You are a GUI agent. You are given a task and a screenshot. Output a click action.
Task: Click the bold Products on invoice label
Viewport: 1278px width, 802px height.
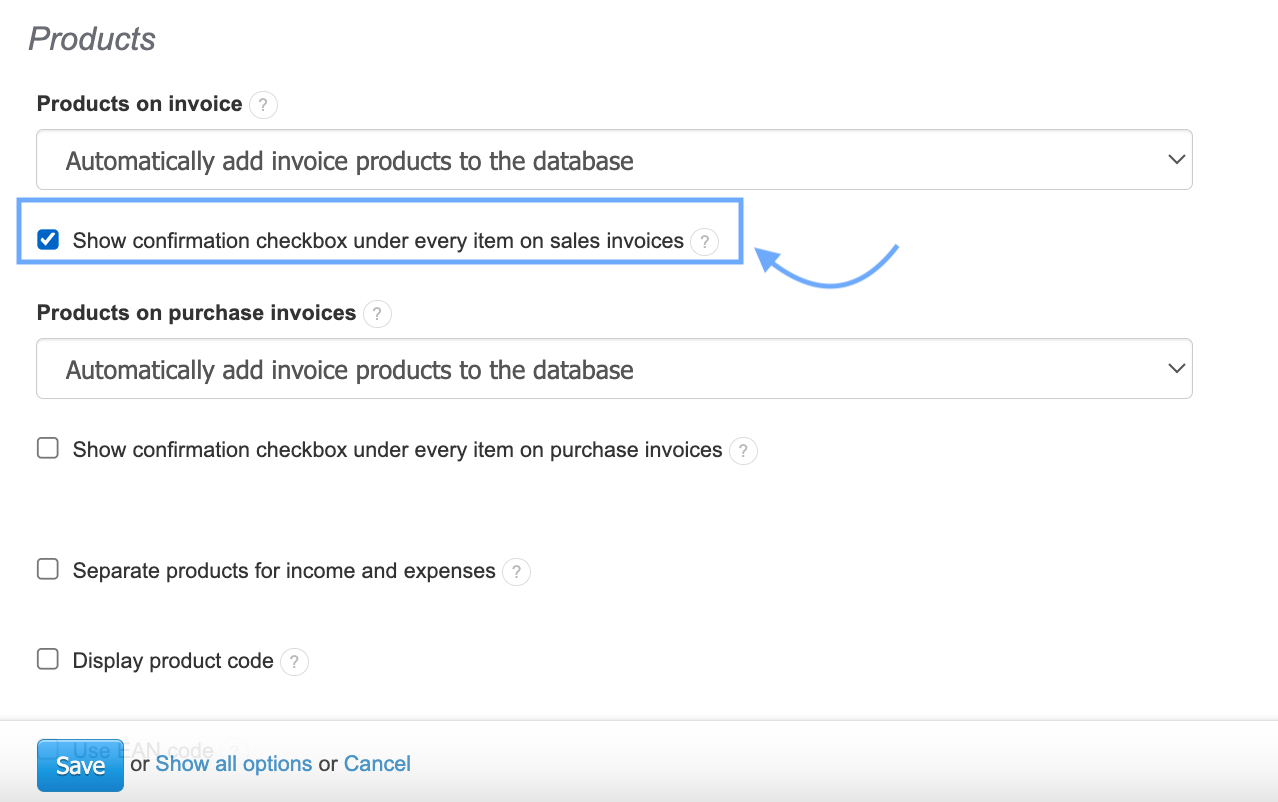140,104
